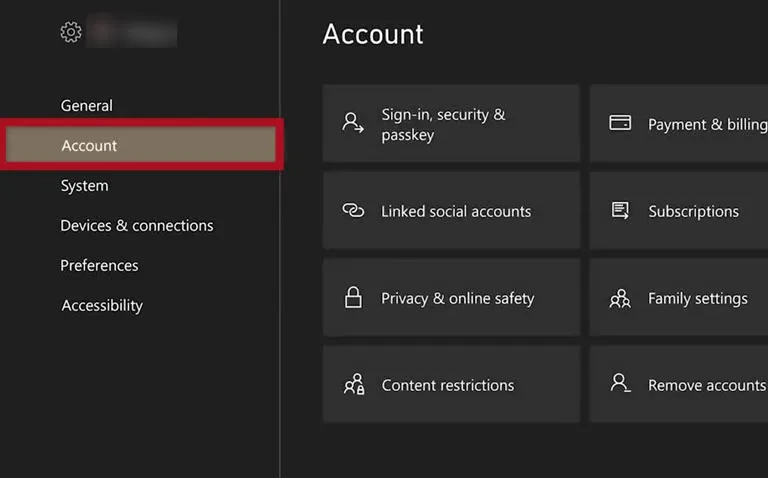This screenshot has width=768, height=478.
Task: Open Linked social accounts tile
Action: [451, 210]
